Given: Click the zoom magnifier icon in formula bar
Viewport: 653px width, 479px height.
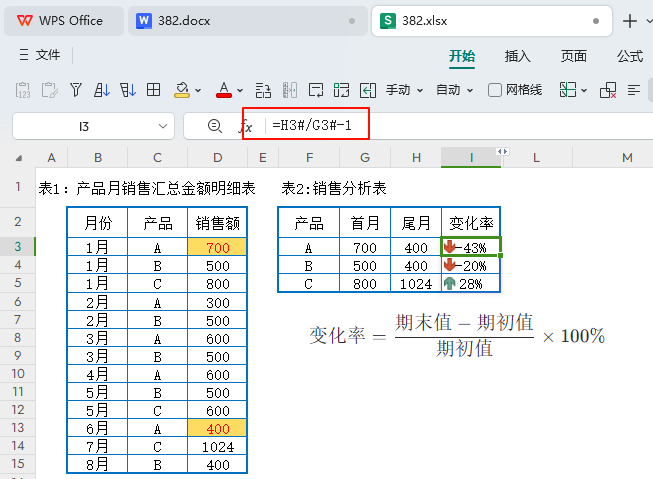Looking at the screenshot, I should [x=214, y=126].
